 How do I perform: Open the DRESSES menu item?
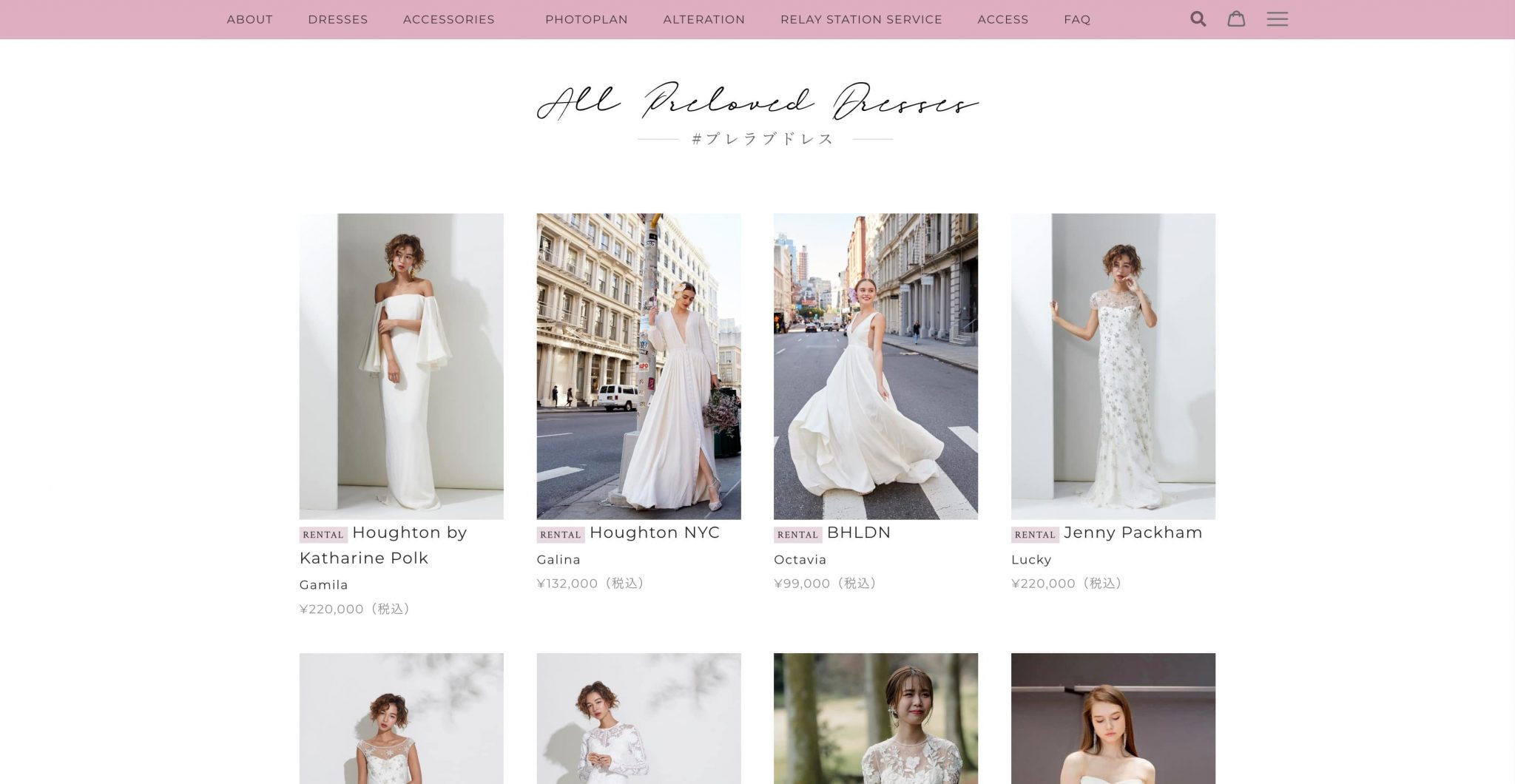coord(338,19)
